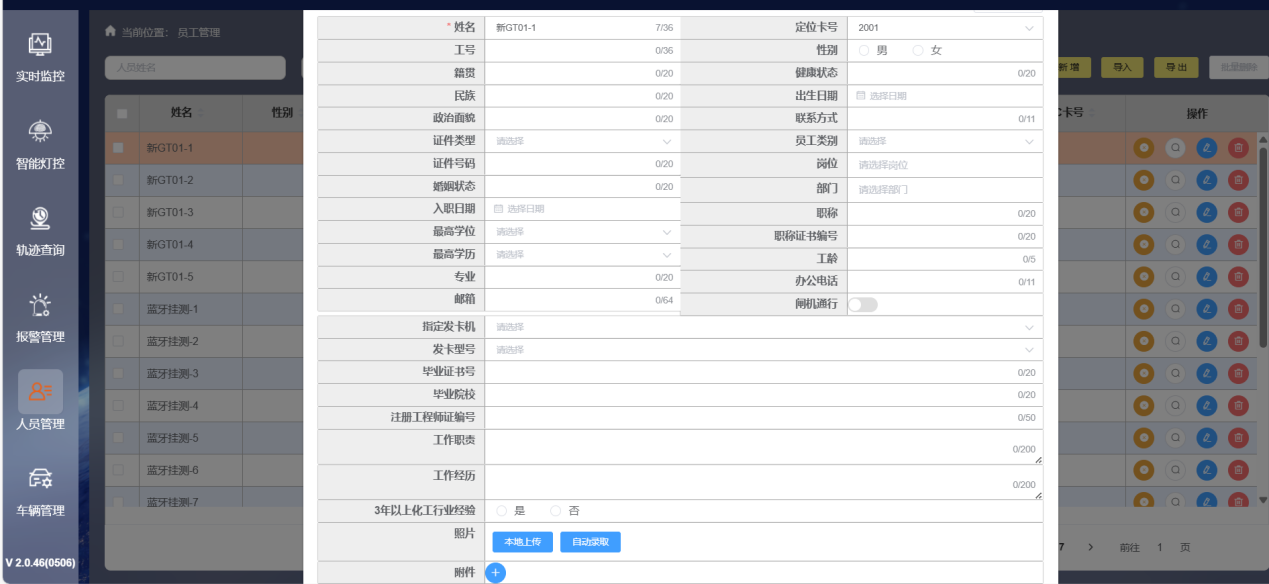Click the blue plus icon beside 附件

click(496, 573)
